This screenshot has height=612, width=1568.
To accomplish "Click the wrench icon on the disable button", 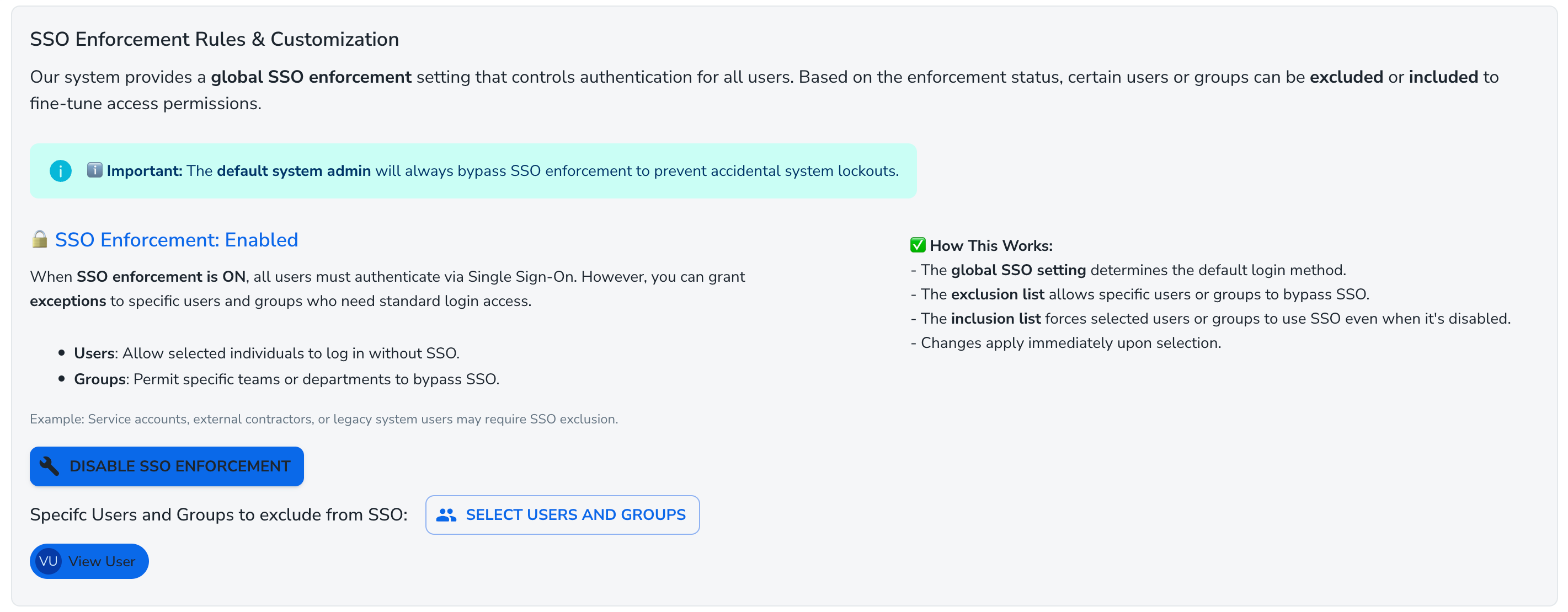I will click(49, 466).
